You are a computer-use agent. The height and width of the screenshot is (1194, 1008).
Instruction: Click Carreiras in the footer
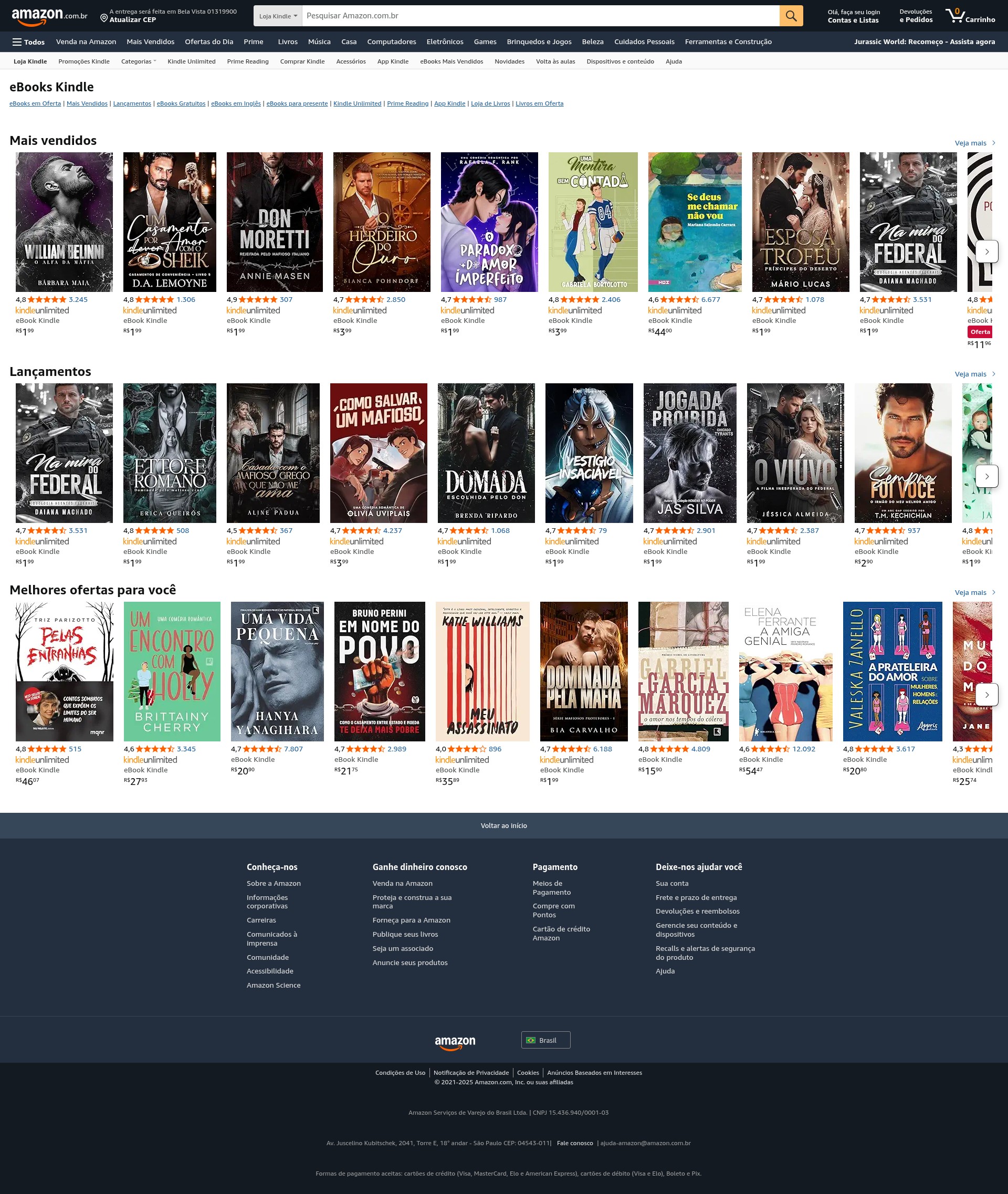coord(261,920)
